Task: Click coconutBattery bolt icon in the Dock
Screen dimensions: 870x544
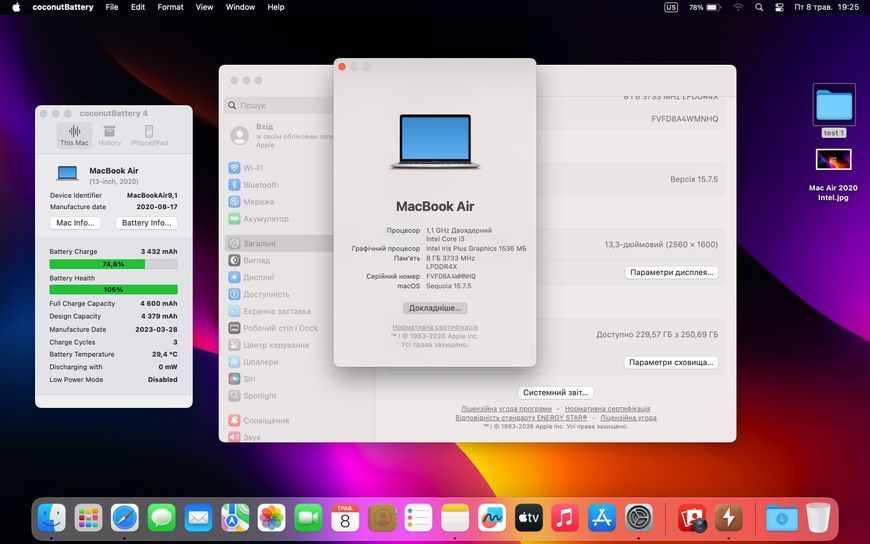Action: pos(729,518)
